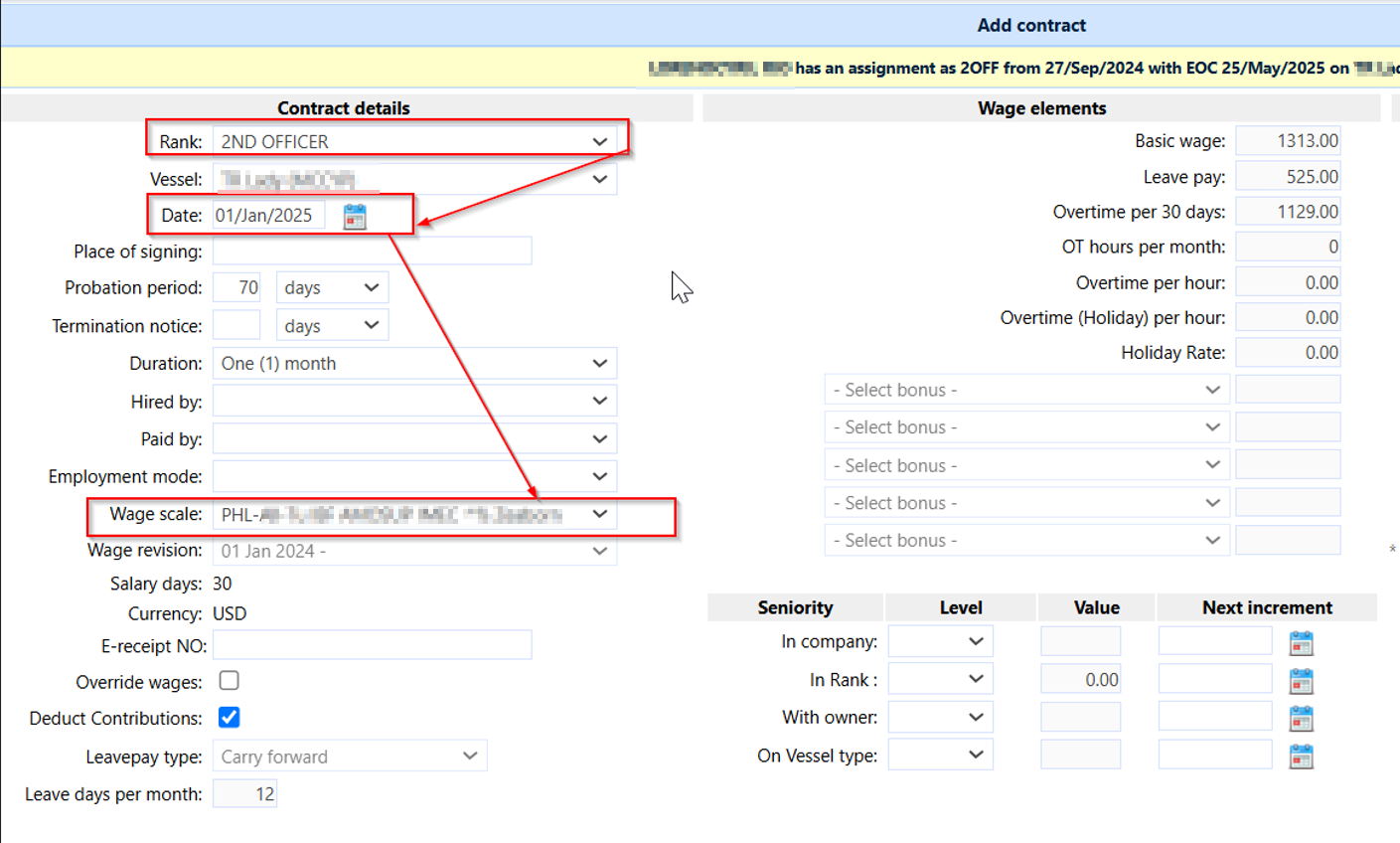Open calendar for In company next increment
This screenshot has height=843, width=1400.
1301,643
